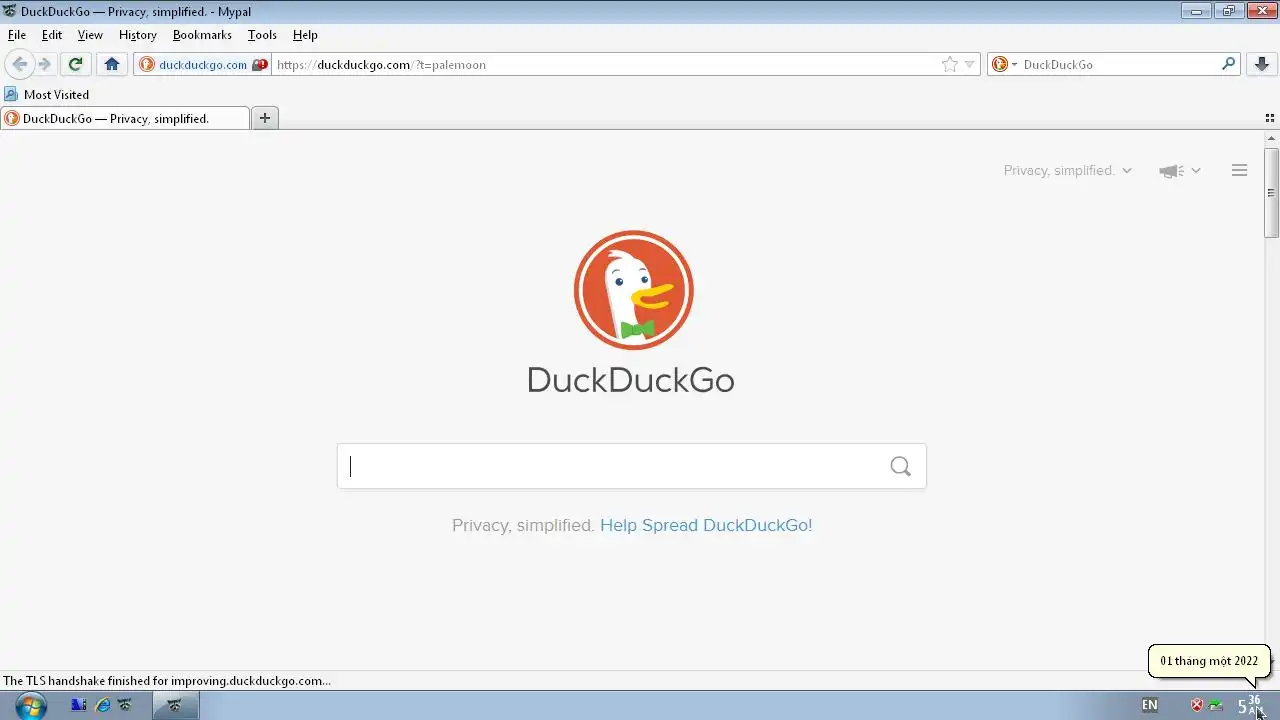Open the Help menu
Image resolution: width=1280 pixels, height=720 pixels.
(x=305, y=34)
